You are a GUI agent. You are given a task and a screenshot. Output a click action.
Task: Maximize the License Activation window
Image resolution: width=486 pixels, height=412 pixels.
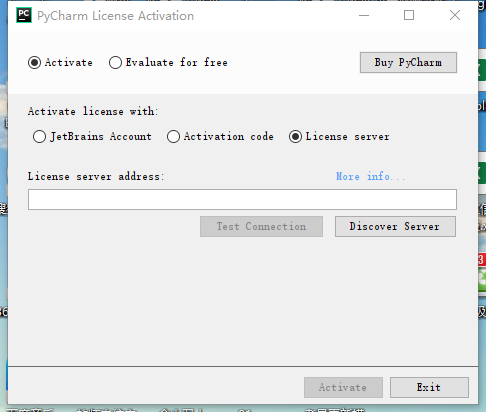click(409, 15)
